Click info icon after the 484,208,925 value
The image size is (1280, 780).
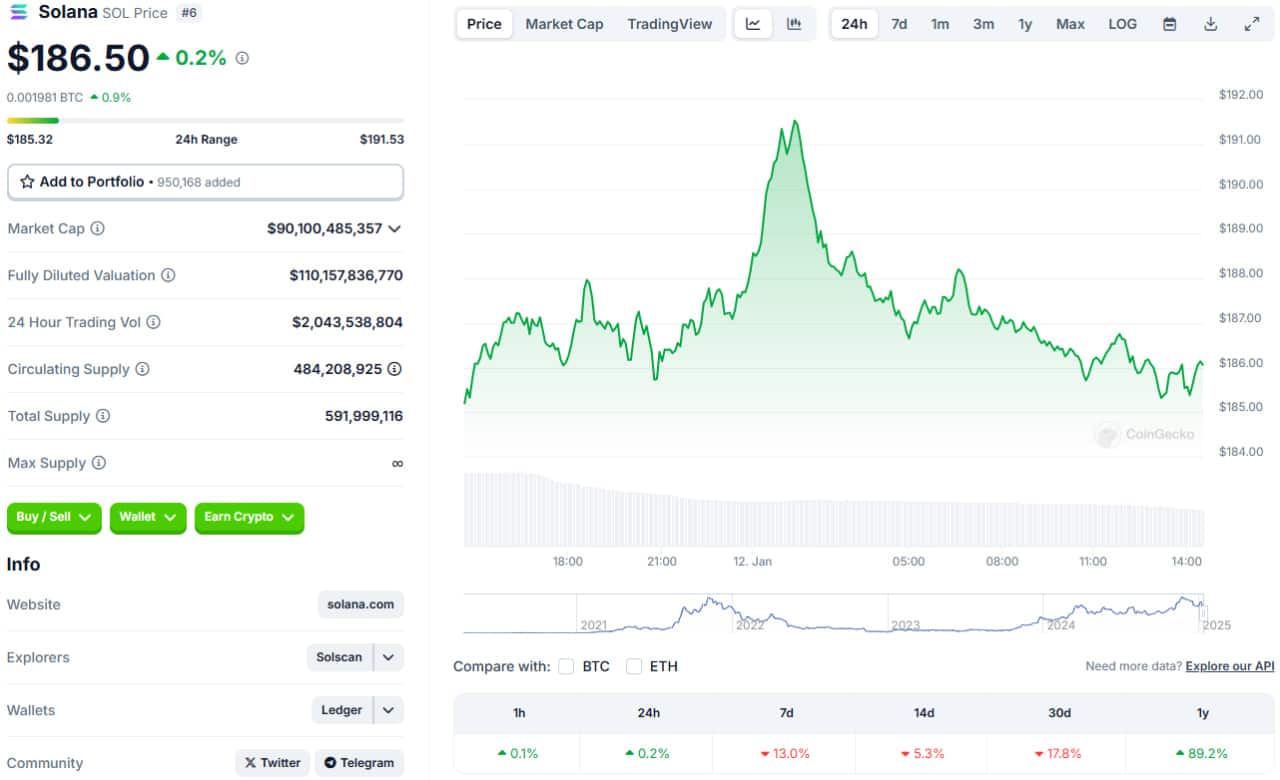point(395,369)
